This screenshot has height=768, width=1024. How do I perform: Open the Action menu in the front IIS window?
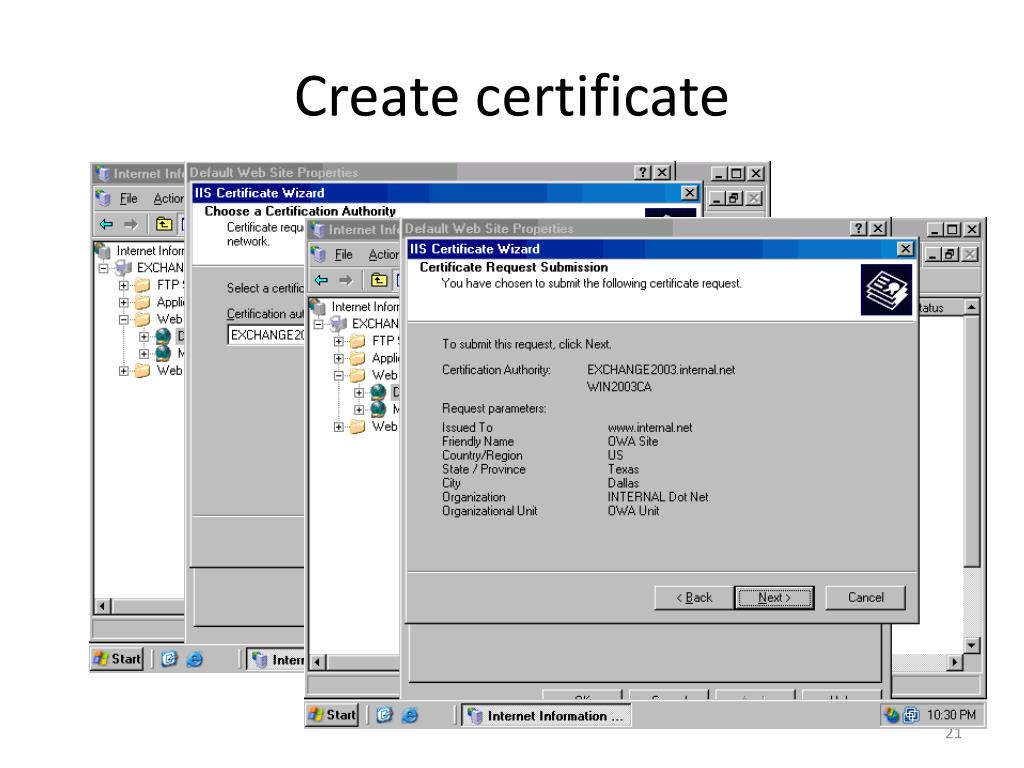tap(383, 255)
